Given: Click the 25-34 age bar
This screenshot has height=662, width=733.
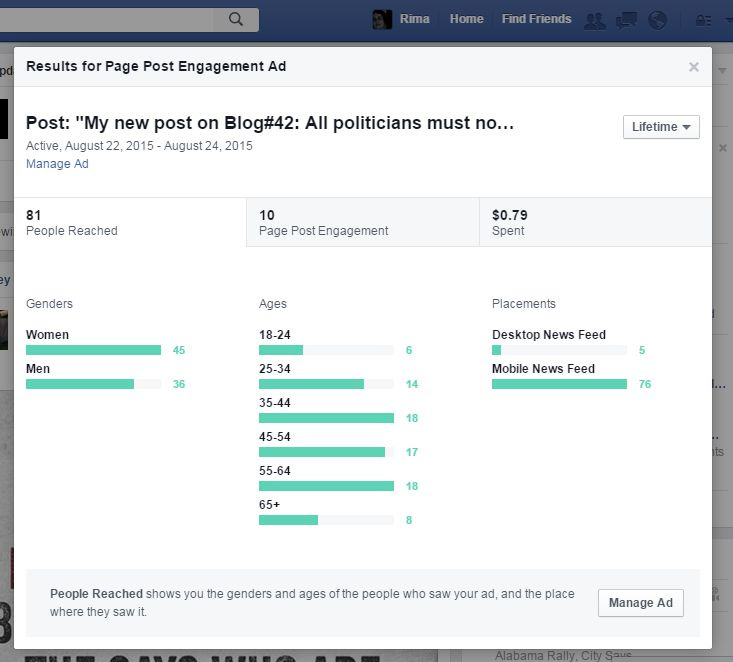Looking at the screenshot, I should (326, 384).
